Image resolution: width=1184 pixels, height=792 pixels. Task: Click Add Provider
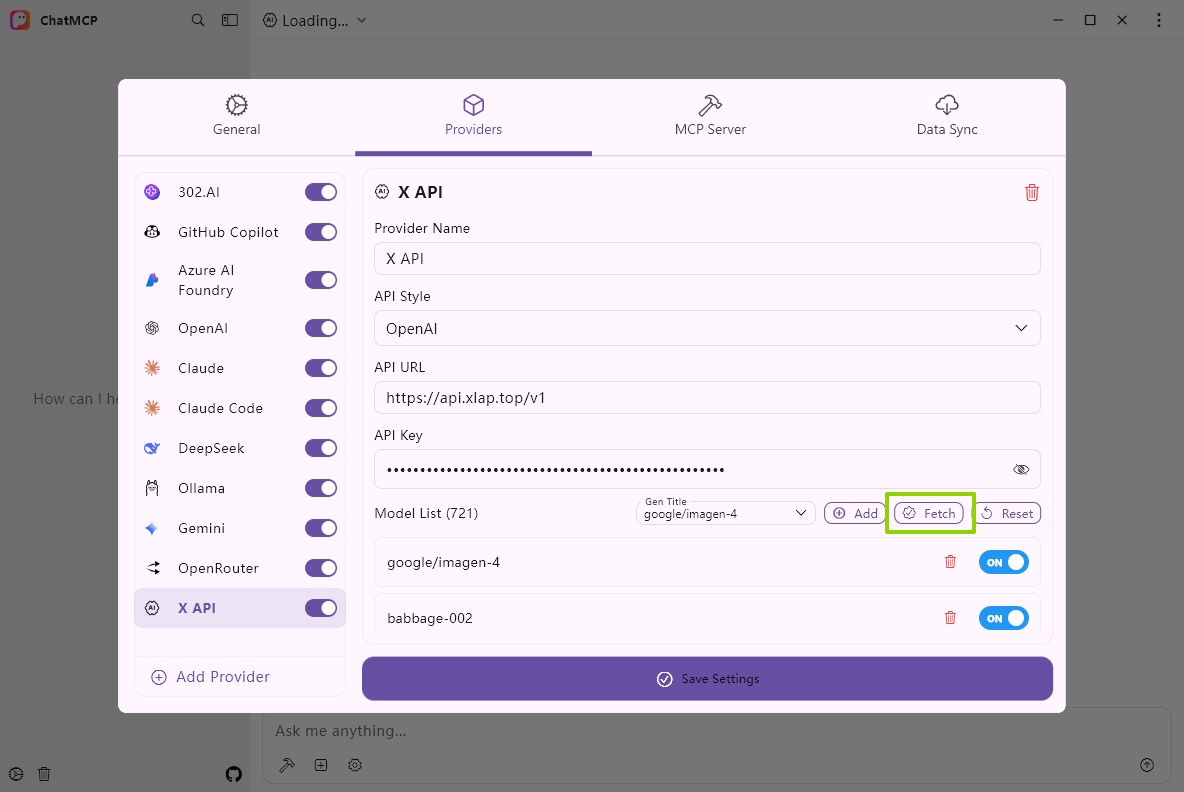pyautogui.click(x=211, y=676)
